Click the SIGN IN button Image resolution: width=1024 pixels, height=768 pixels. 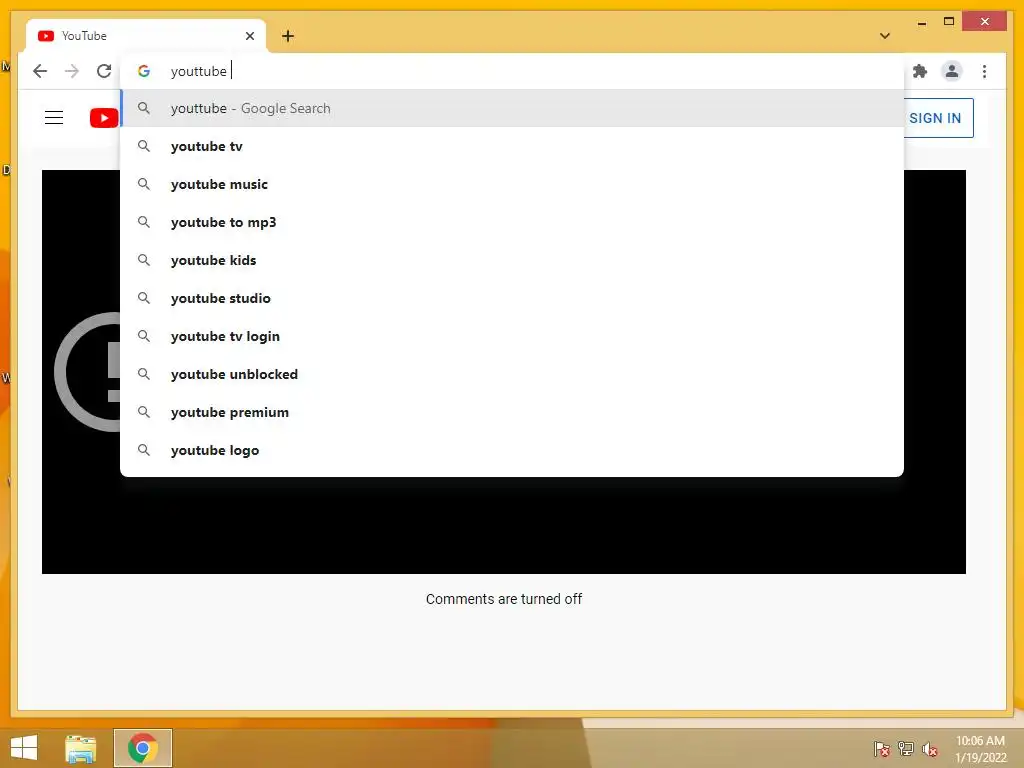(938, 118)
